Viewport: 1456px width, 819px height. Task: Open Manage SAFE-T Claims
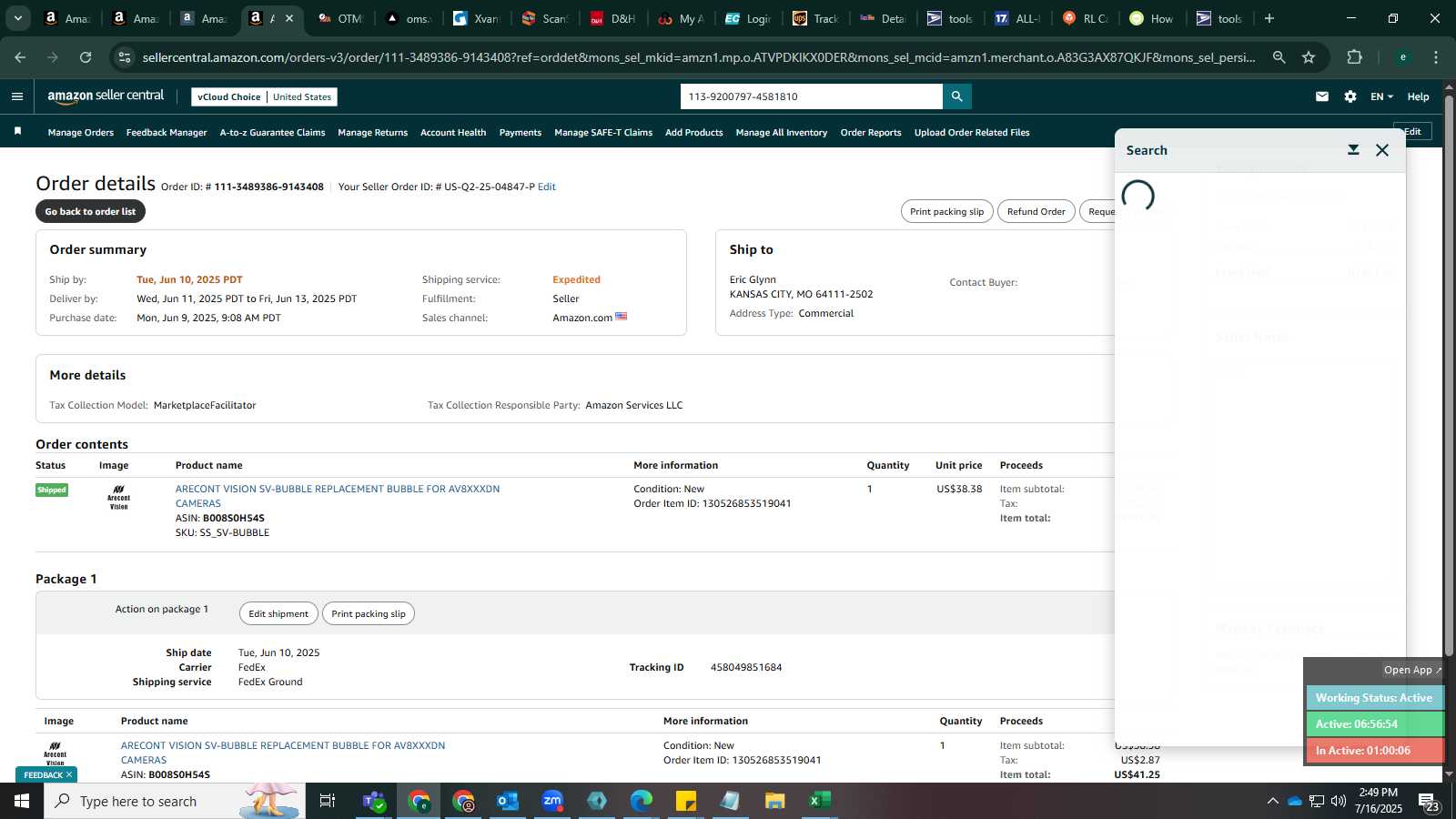(x=603, y=133)
